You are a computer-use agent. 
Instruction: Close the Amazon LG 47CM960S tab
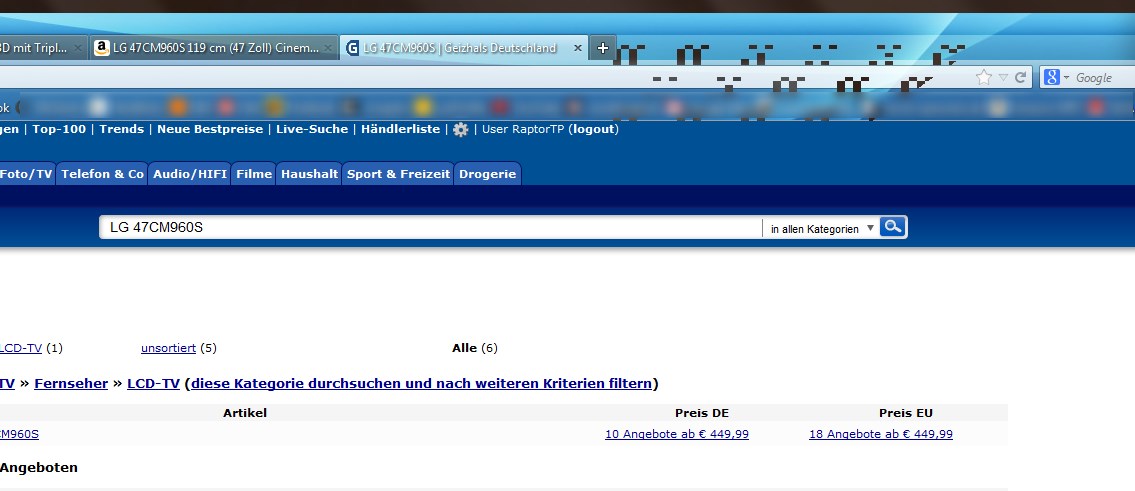(328, 49)
